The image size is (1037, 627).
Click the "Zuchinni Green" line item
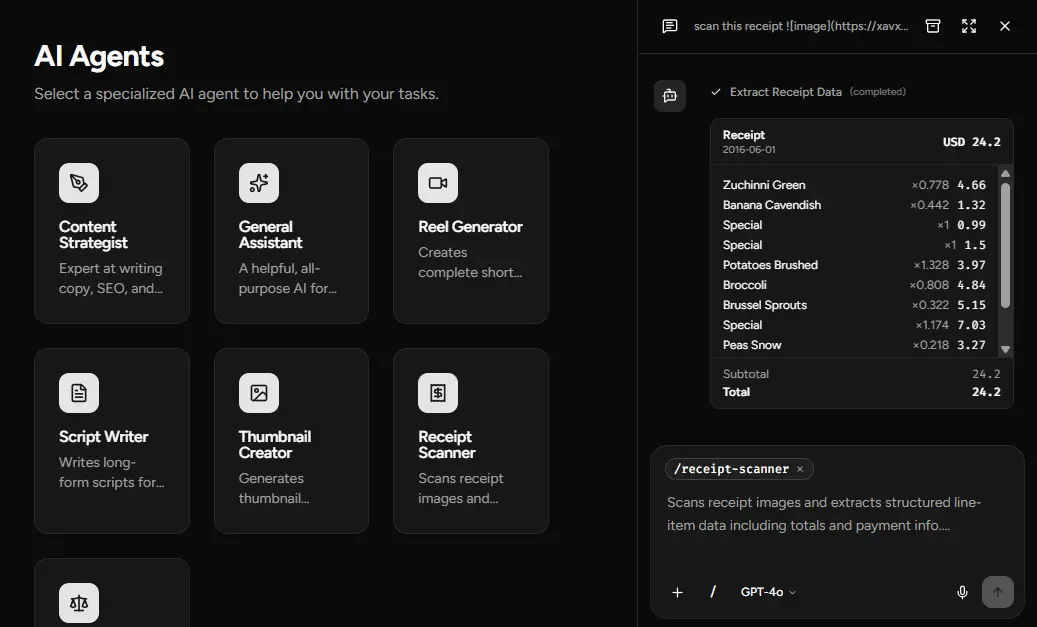click(x=764, y=185)
